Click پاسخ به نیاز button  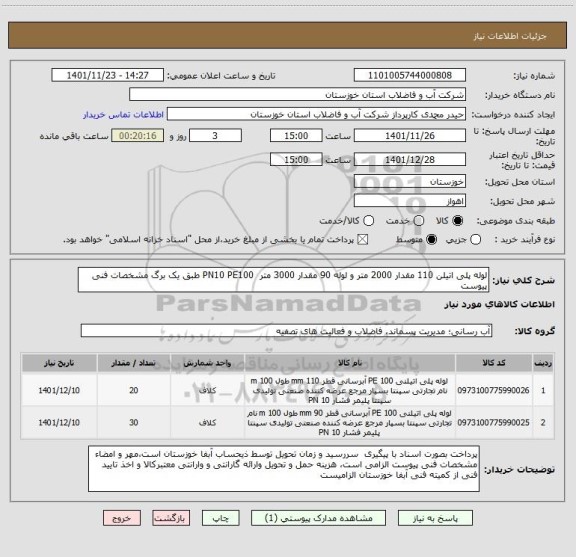click(x=435, y=518)
